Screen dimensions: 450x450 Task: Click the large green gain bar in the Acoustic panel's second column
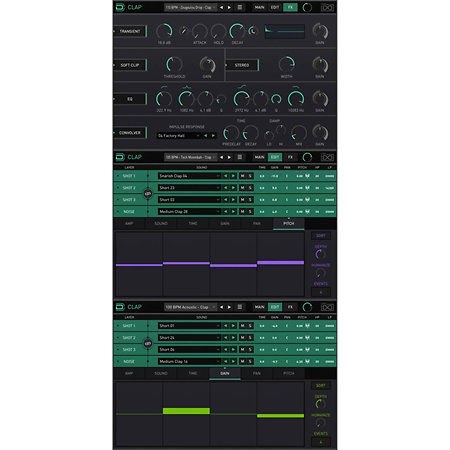[186, 411]
